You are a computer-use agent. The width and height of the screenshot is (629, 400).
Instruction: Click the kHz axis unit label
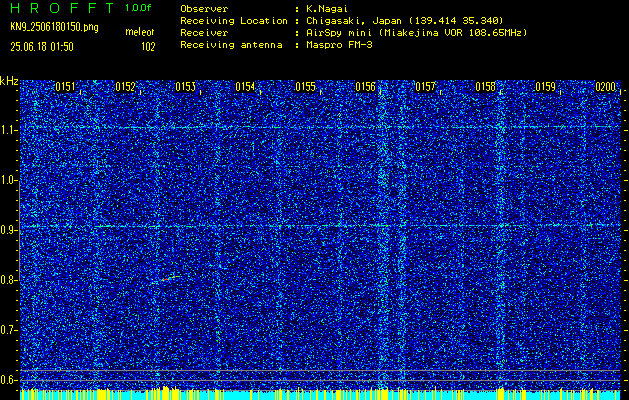pyautogui.click(x=9, y=81)
